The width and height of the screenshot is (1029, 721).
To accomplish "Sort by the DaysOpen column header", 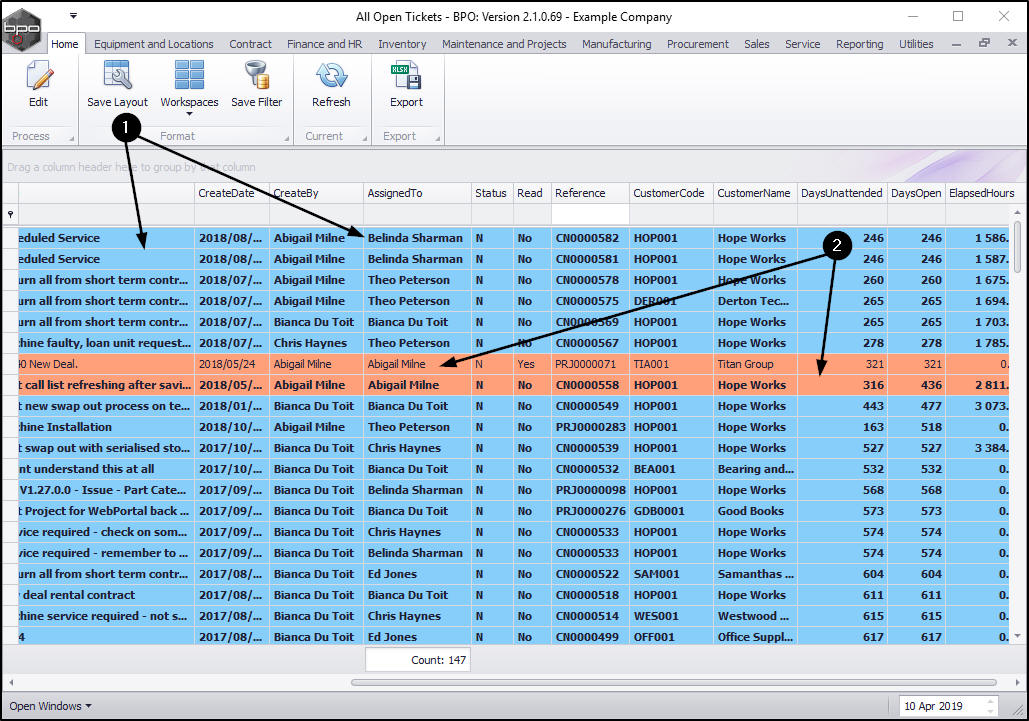I will 917,193.
